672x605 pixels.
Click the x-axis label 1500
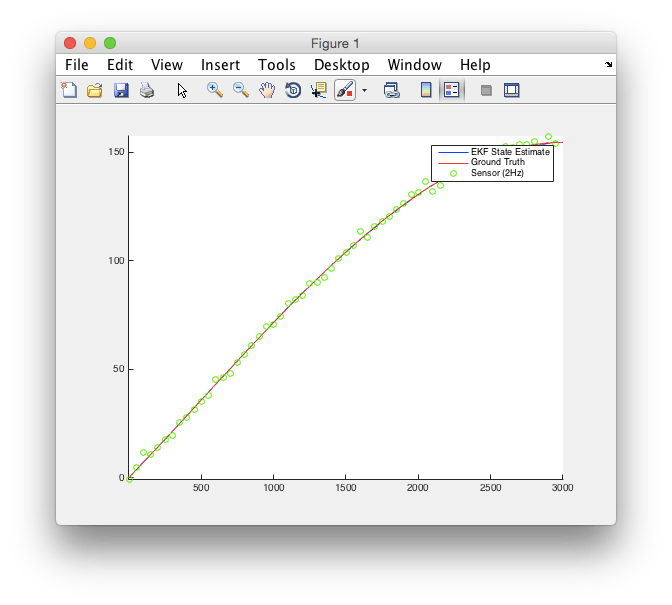(x=345, y=488)
